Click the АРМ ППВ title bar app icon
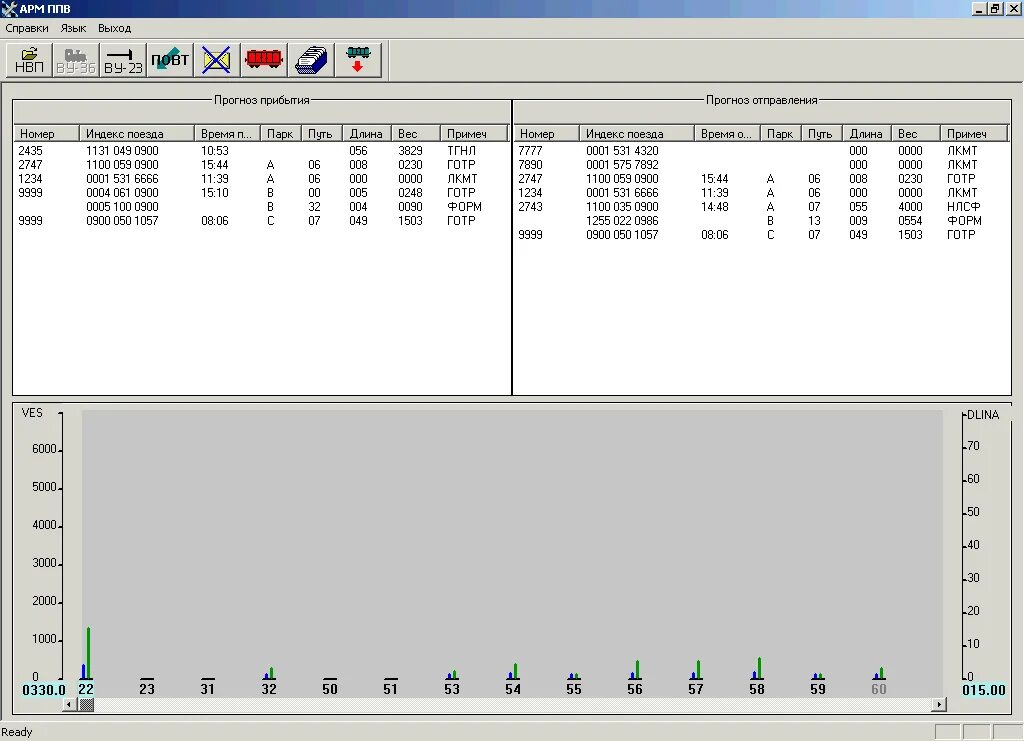 click(9, 8)
